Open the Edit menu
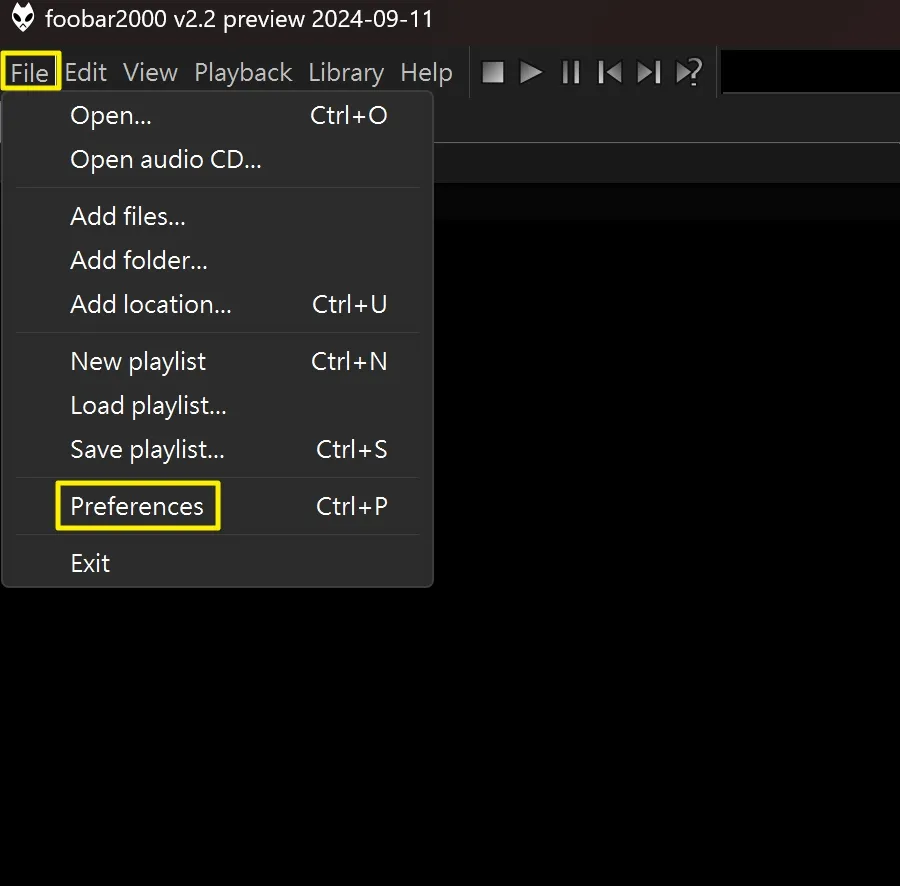This screenshot has width=900, height=886. tap(86, 72)
